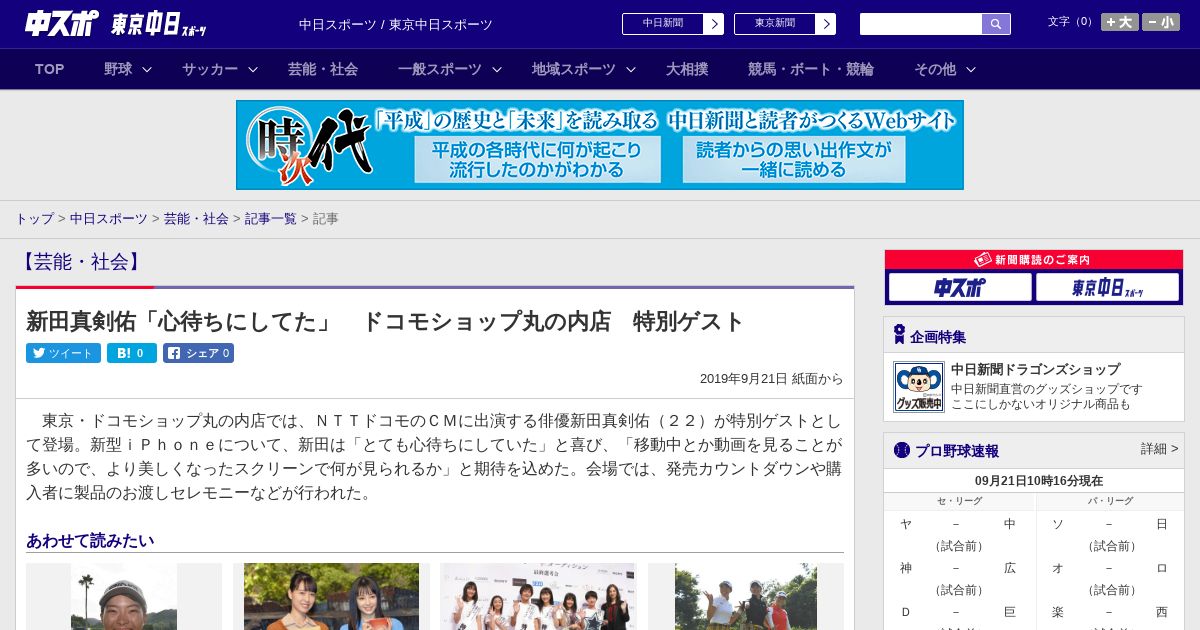Click 記事一覧 breadcrumb link
The width and height of the screenshot is (1200, 630).
coord(271,218)
